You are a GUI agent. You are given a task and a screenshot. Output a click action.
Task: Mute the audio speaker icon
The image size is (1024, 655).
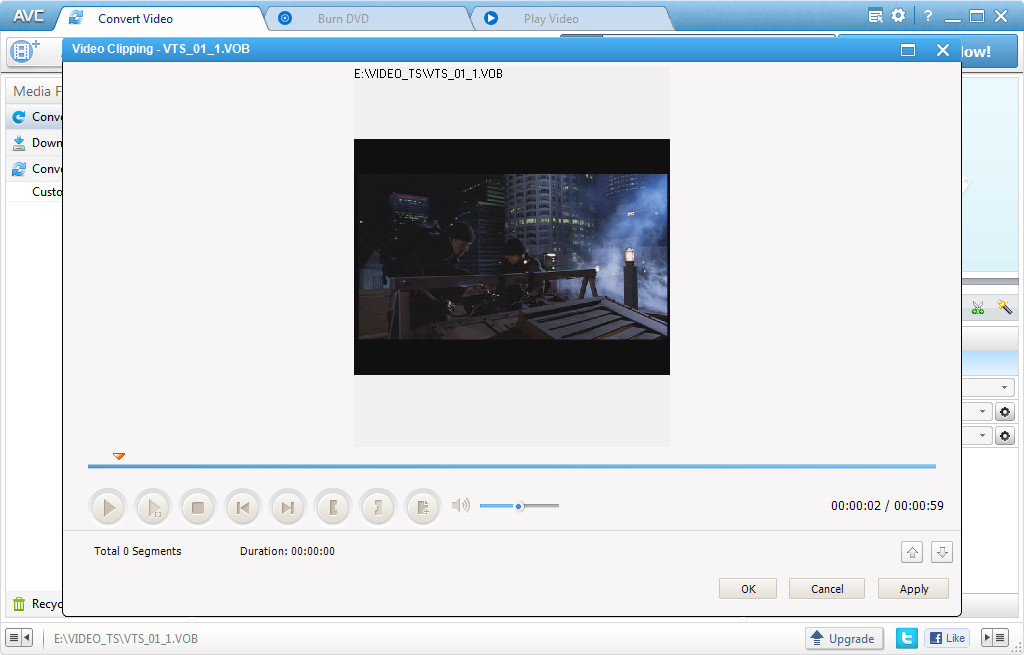coord(460,505)
